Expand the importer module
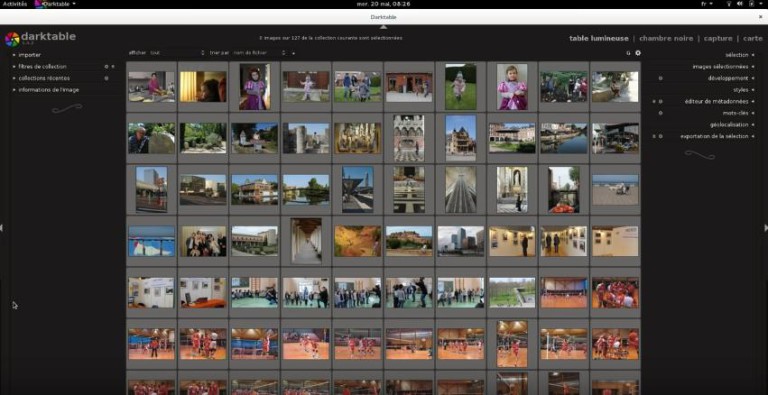The width and height of the screenshot is (768, 395). 29,55
